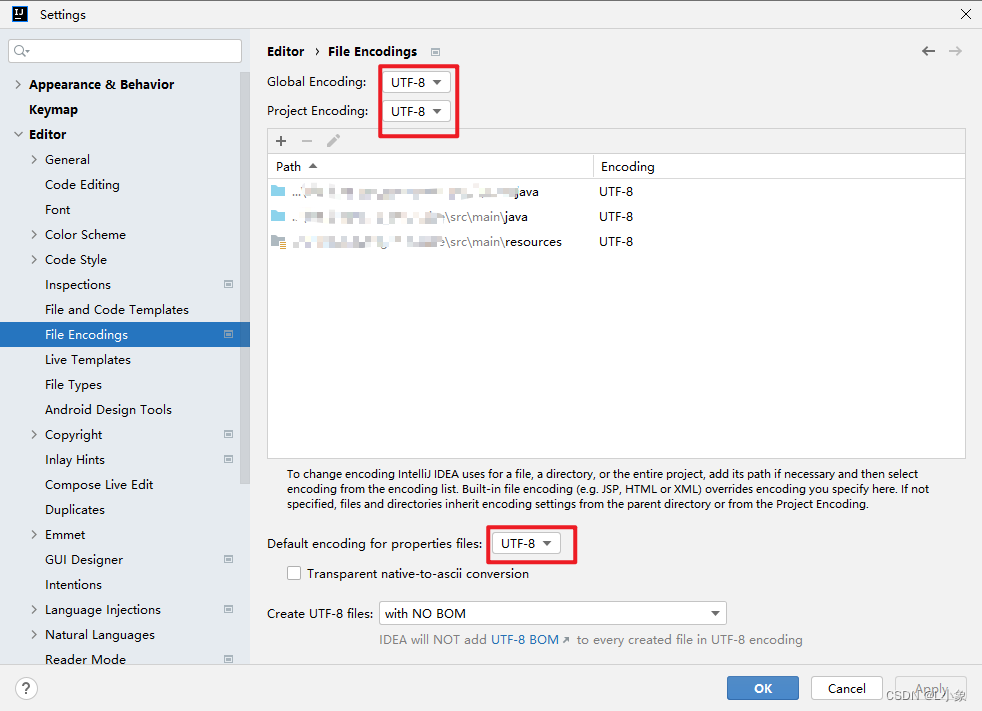Click the OK button
Screen dimensions: 982x711
point(763,688)
